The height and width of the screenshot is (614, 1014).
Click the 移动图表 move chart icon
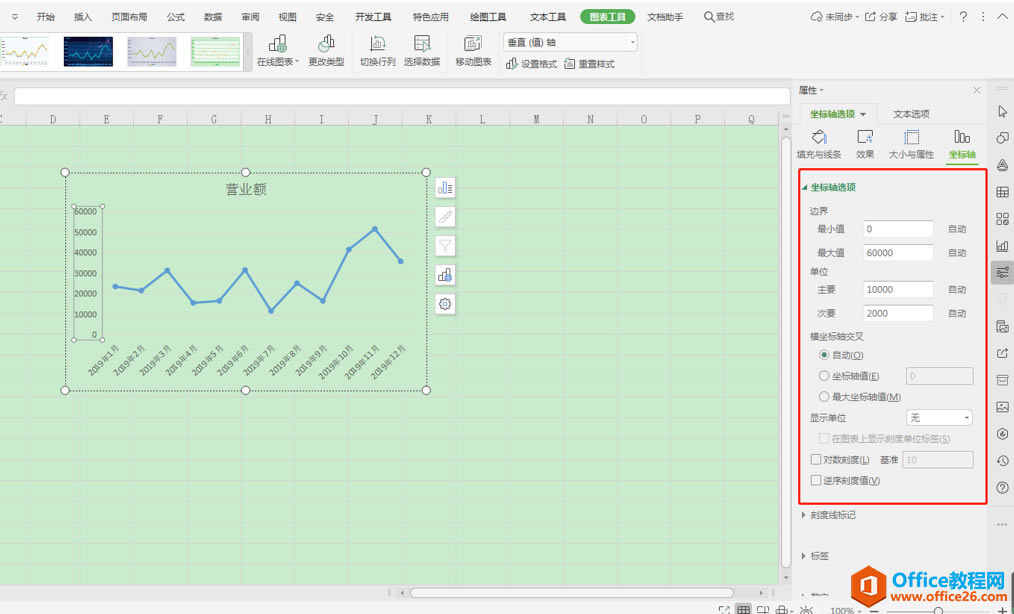click(473, 44)
